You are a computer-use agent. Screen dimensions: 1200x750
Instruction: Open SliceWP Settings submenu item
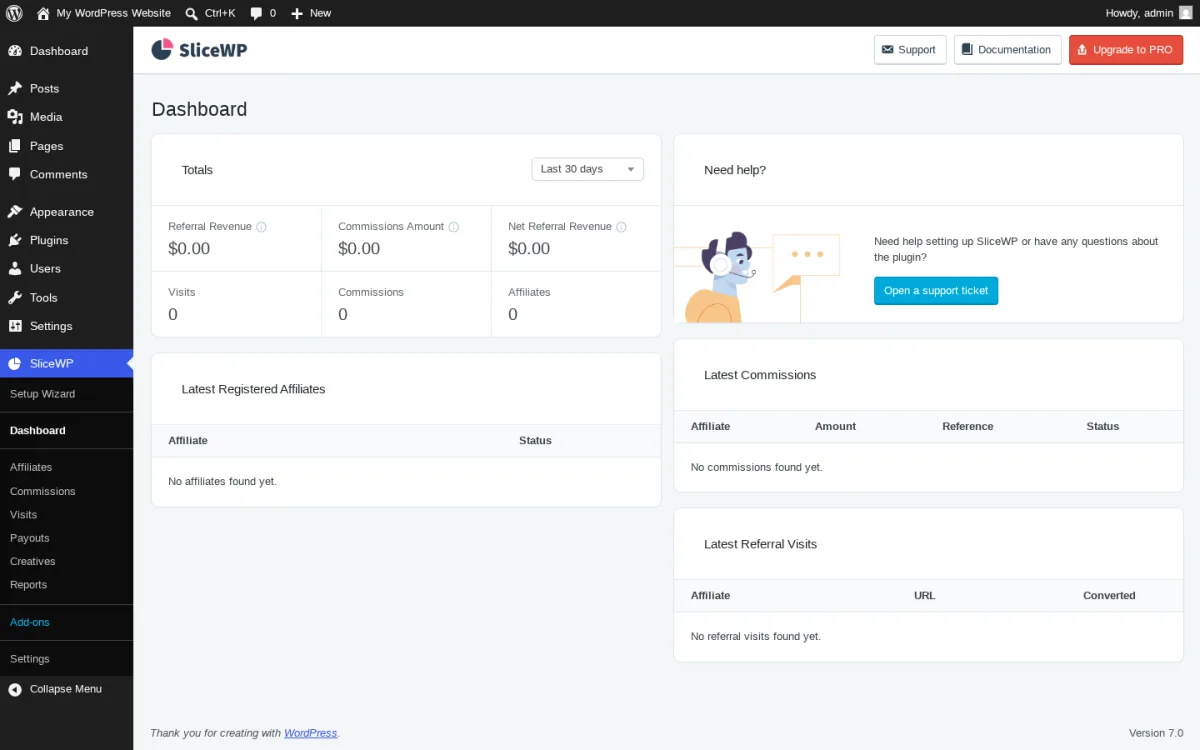(29, 659)
